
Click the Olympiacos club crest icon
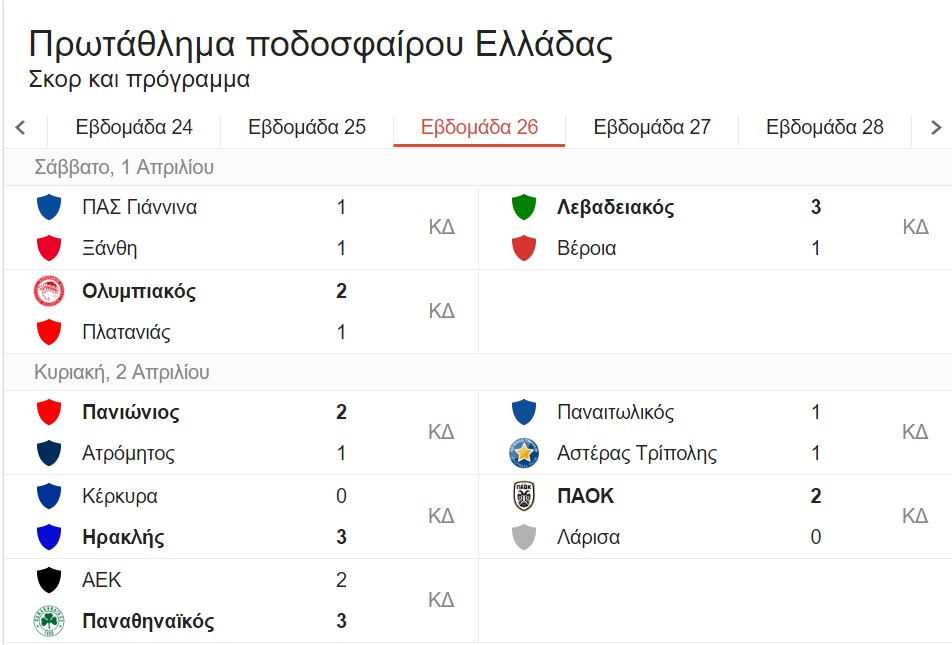[49, 291]
